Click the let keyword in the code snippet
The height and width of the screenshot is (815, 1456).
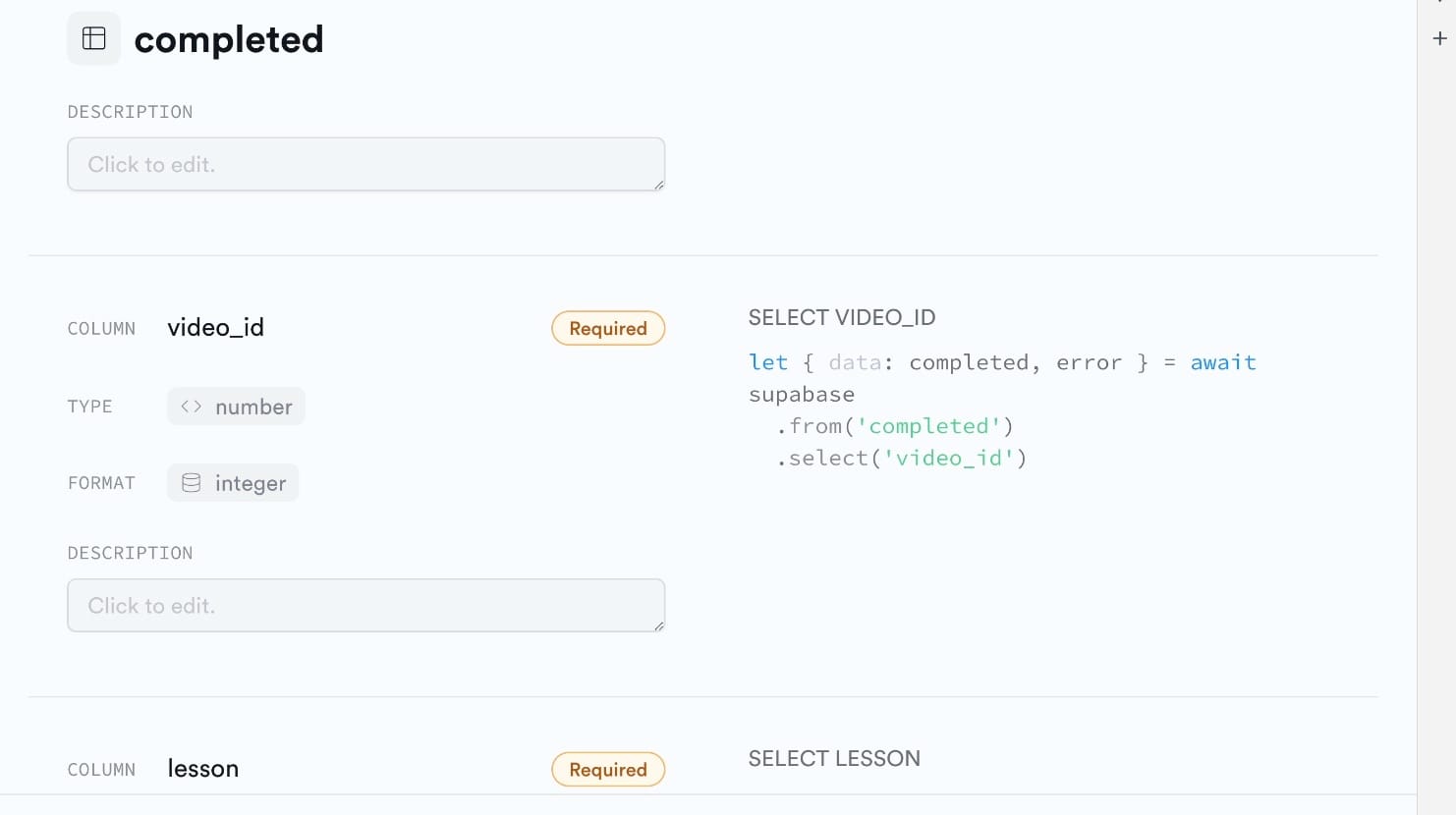(x=767, y=362)
